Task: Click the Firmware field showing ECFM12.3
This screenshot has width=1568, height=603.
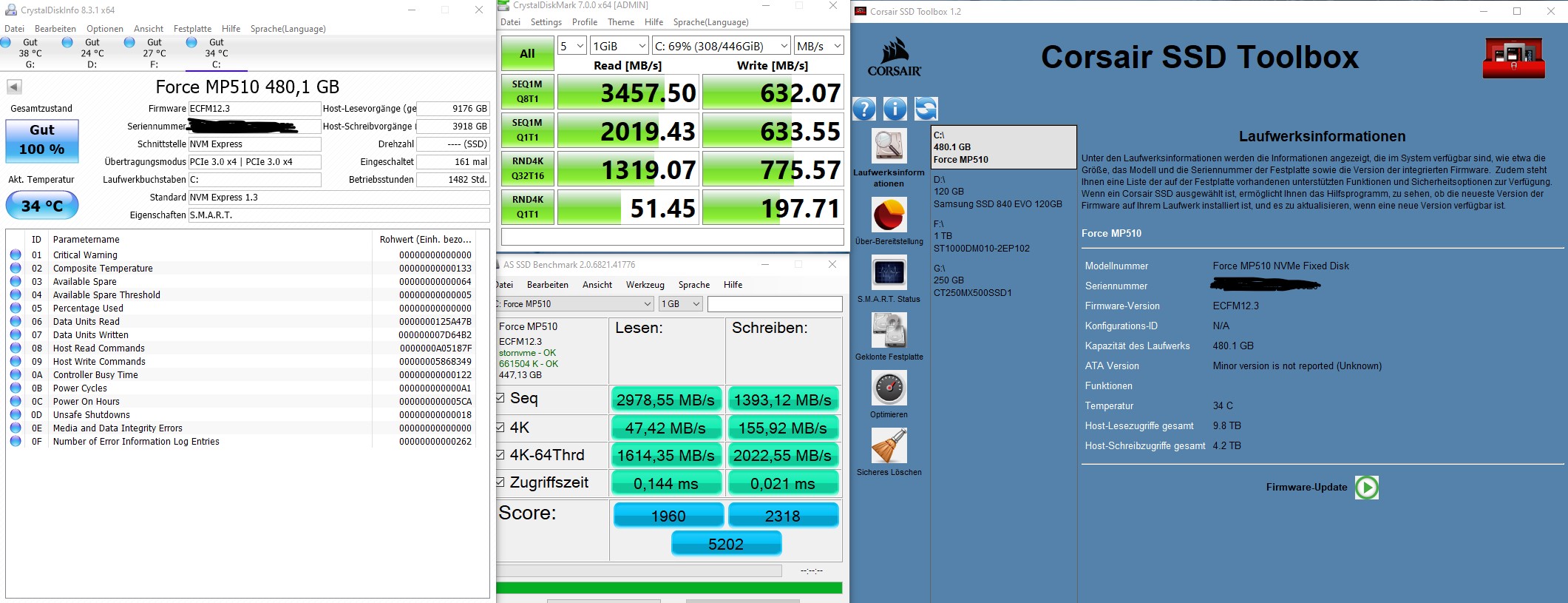Action: click(x=254, y=109)
